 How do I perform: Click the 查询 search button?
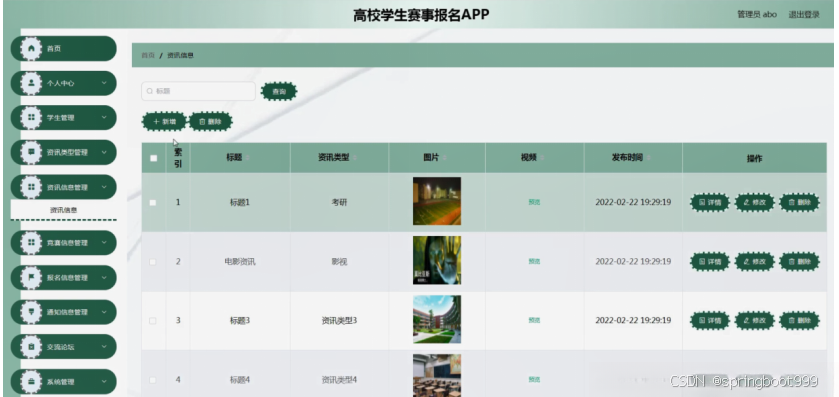(x=279, y=91)
